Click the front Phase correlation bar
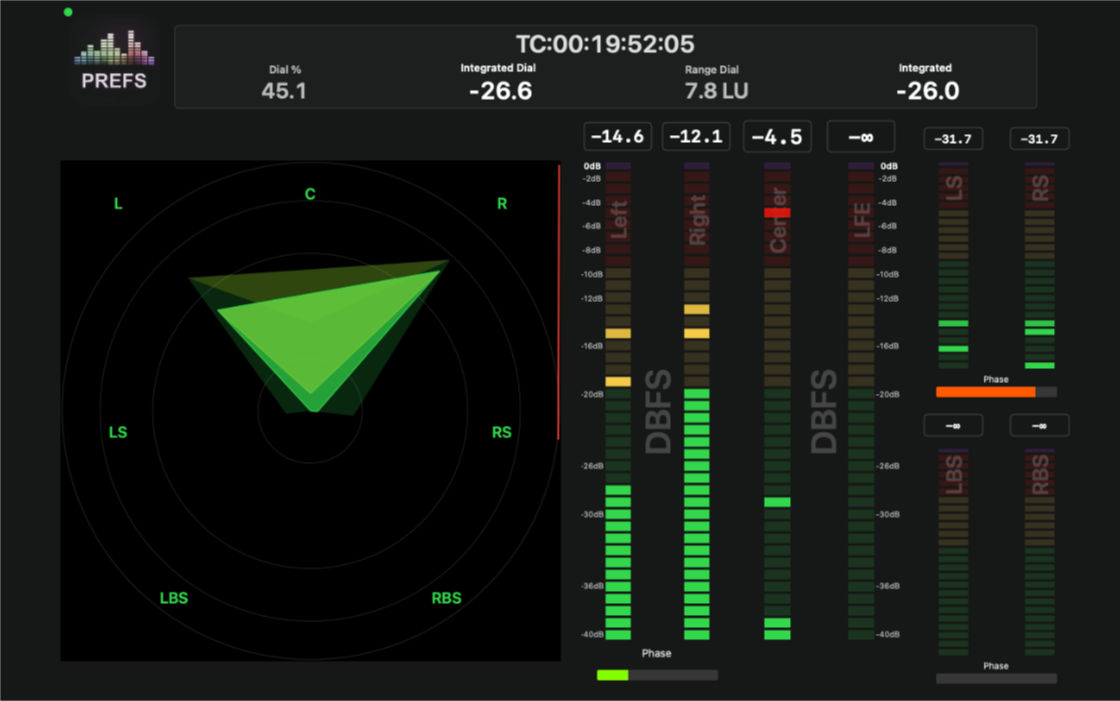This screenshot has width=1120, height=701. [x=656, y=674]
